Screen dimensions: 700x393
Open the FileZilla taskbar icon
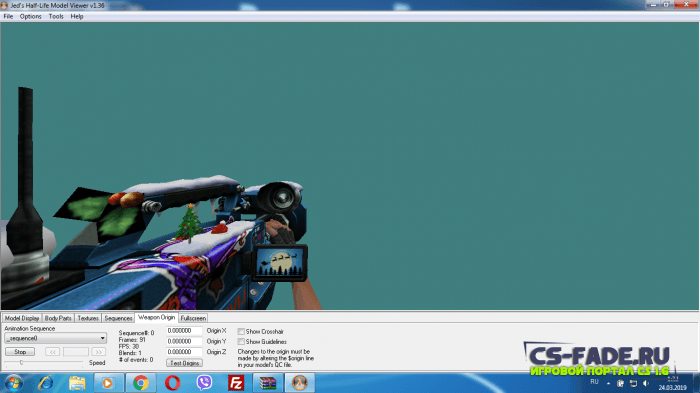[x=236, y=383]
